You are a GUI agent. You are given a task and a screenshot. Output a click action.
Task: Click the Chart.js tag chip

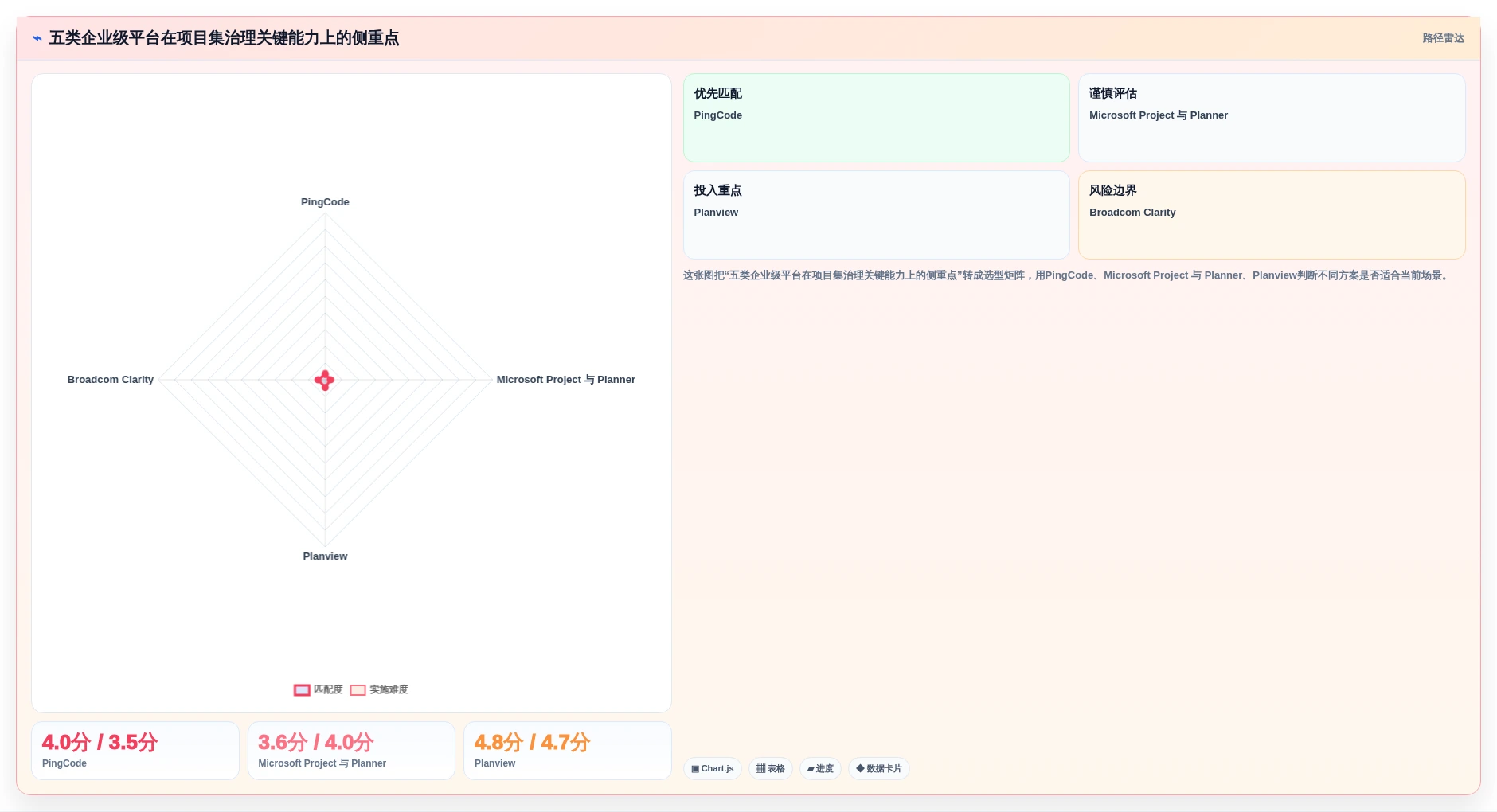(713, 769)
